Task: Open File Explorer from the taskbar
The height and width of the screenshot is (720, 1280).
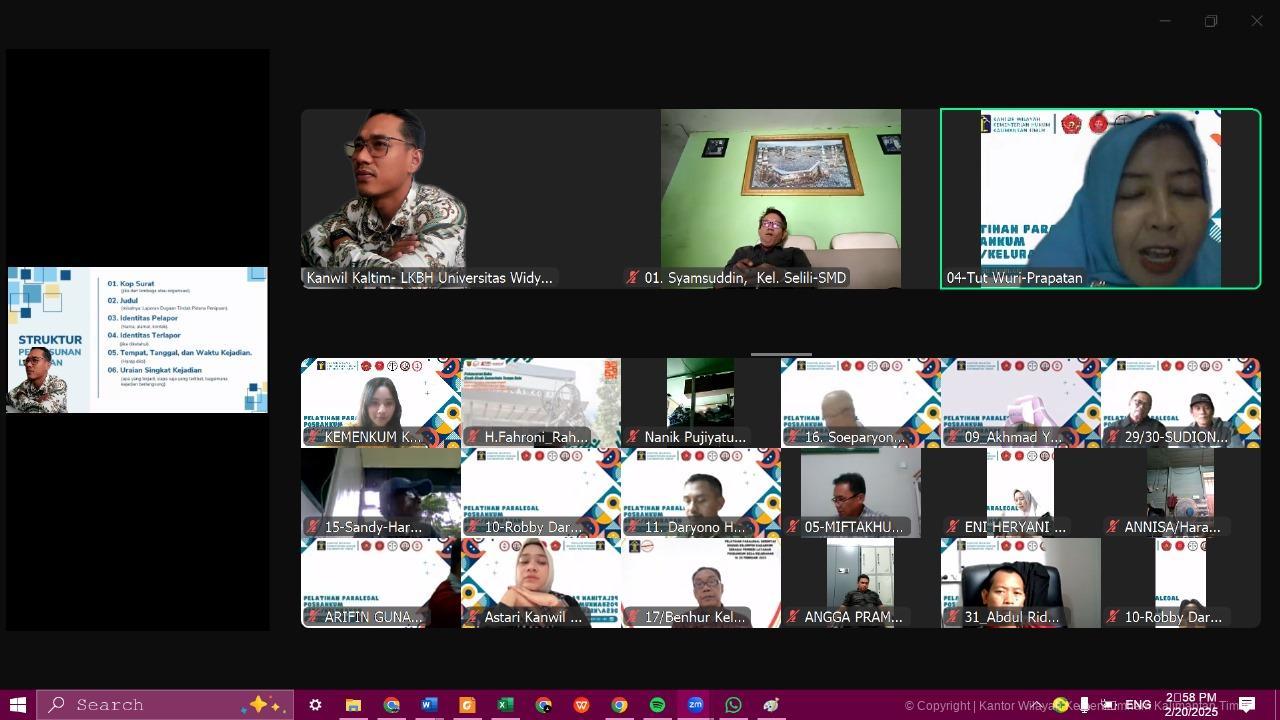Action: coord(353,705)
